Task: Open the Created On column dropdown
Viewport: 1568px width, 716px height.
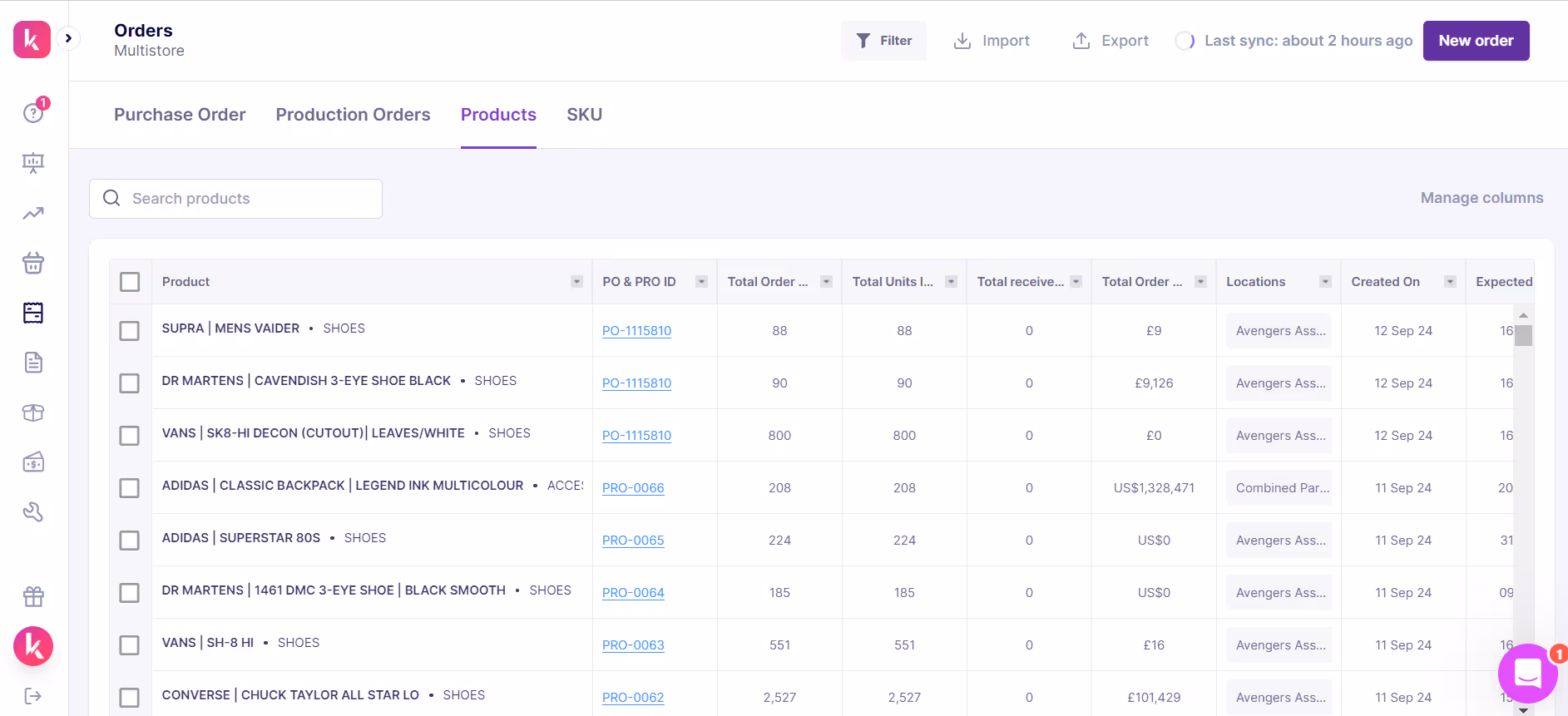Action: tap(1450, 282)
